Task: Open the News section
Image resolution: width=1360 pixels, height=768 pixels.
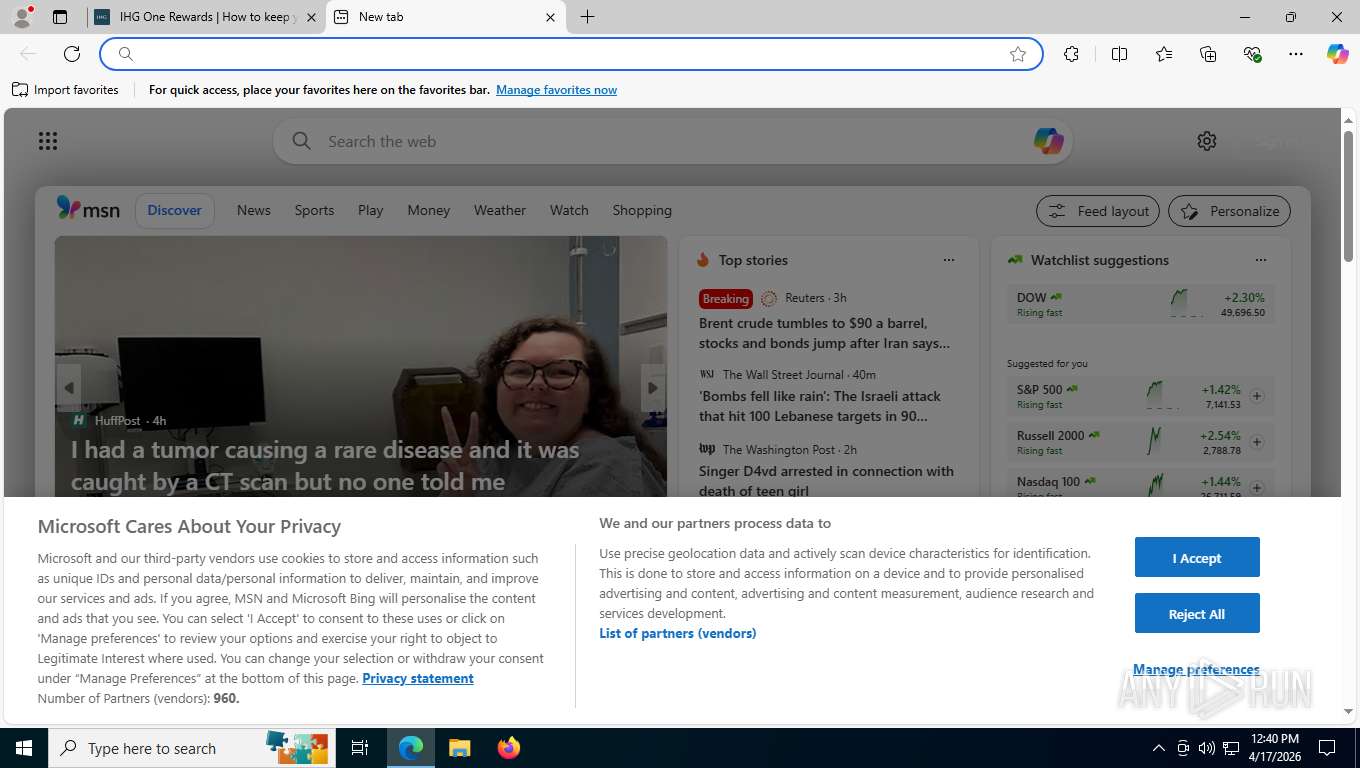Action: pyautogui.click(x=254, y=210)
